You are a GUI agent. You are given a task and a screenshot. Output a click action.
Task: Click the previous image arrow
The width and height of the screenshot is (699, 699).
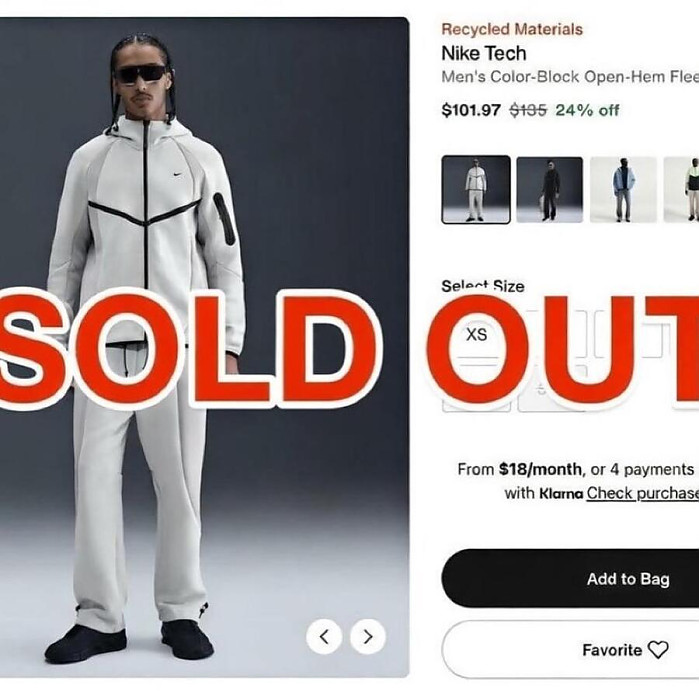coord(324,636)
